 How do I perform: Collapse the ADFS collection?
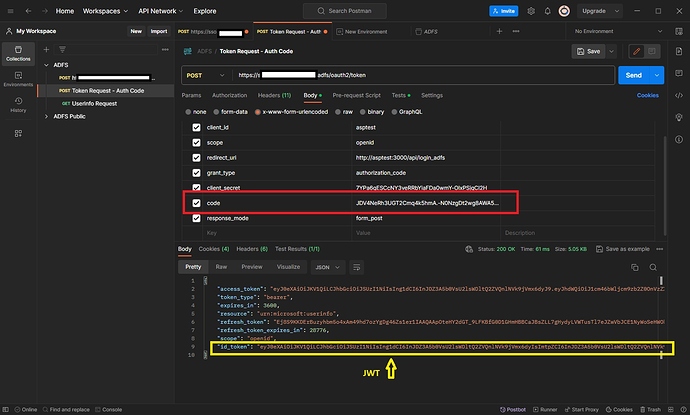[46, 65]
